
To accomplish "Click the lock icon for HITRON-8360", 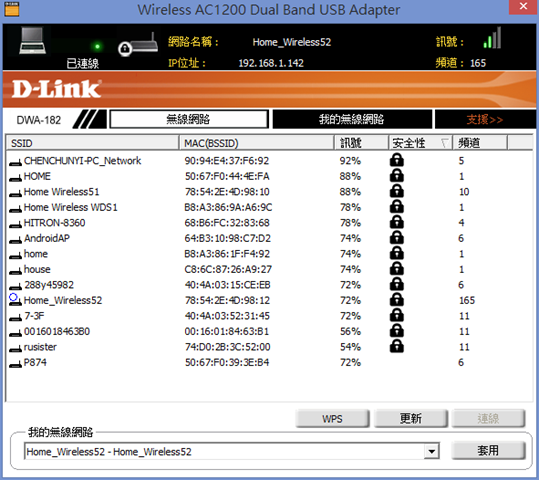I will [397, 222].
